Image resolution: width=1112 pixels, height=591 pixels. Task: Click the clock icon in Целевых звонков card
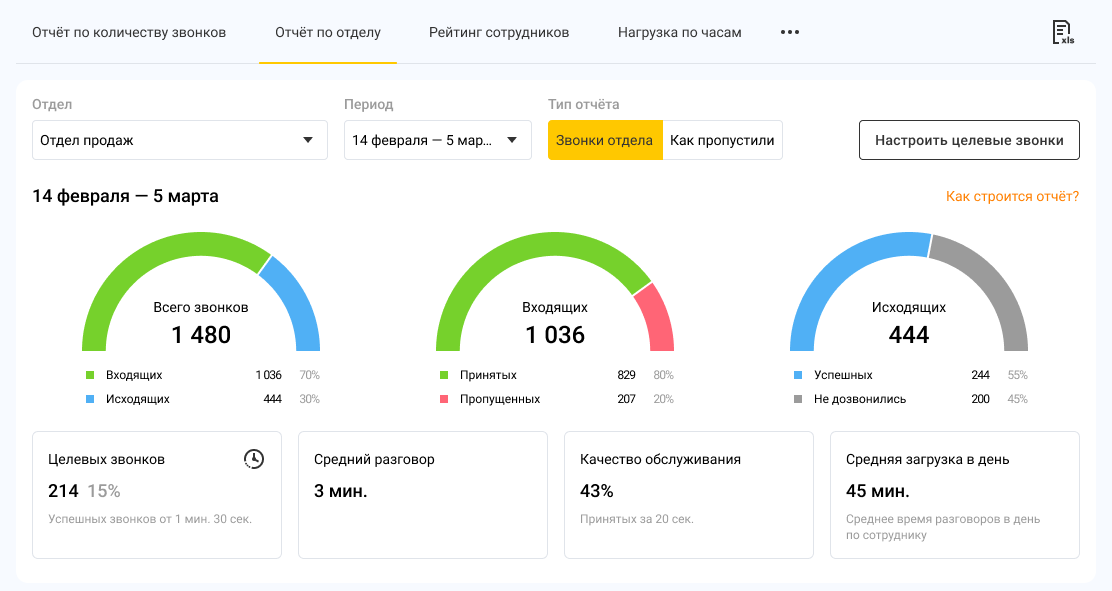pyautogui.click(x=254, y=459)
